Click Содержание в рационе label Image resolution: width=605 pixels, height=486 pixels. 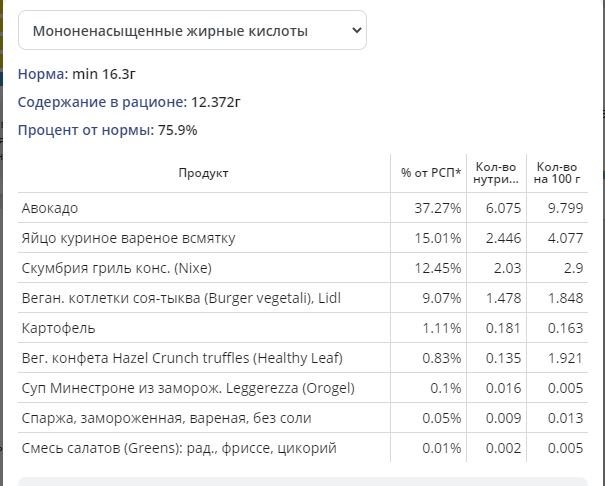coord(102,102)
